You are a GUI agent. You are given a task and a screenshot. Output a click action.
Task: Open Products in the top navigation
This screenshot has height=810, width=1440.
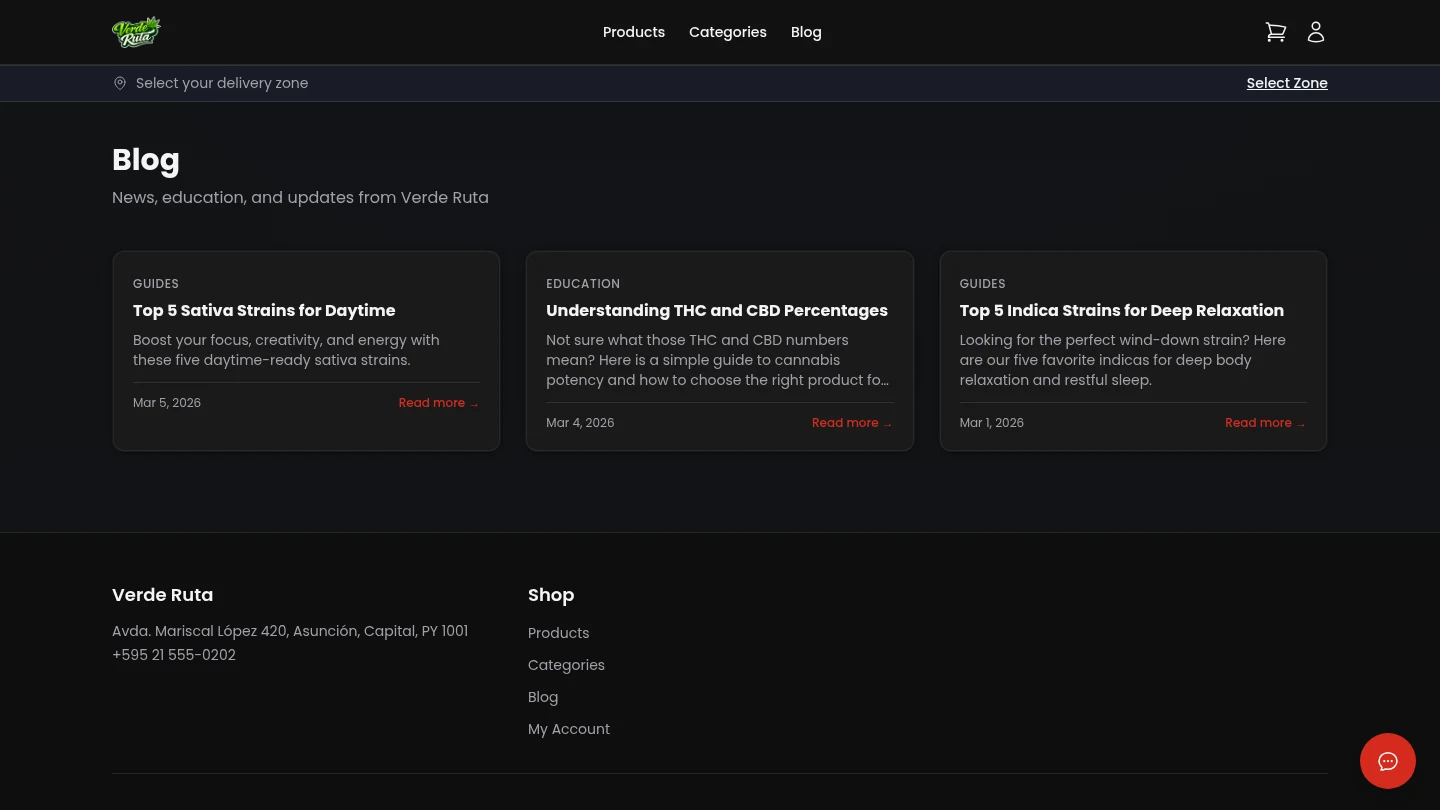[x=633, y=32]
